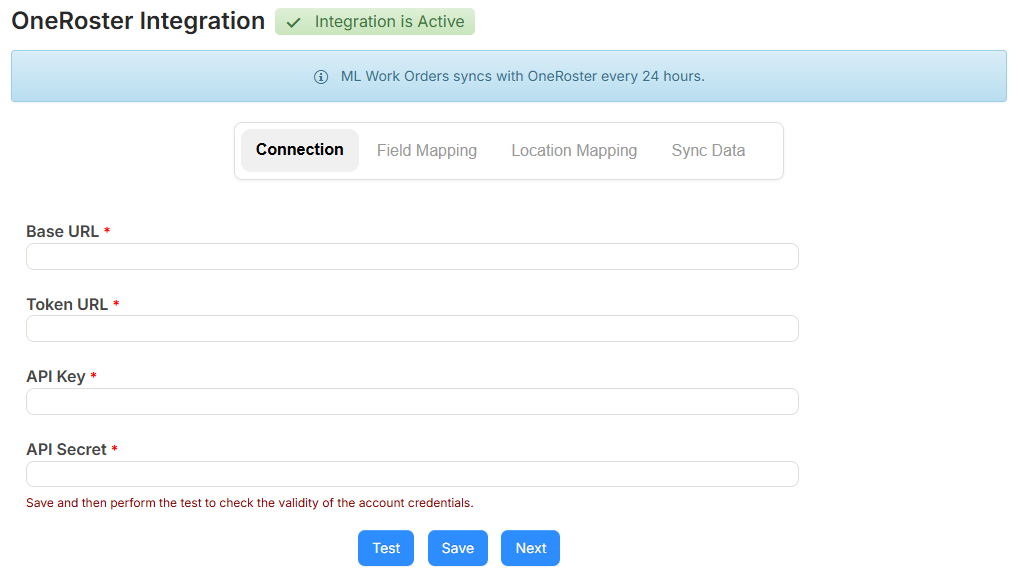Screen dimensions: 1018x577
Task: Focus the API Key input field
Action: (x=411, y=401)
